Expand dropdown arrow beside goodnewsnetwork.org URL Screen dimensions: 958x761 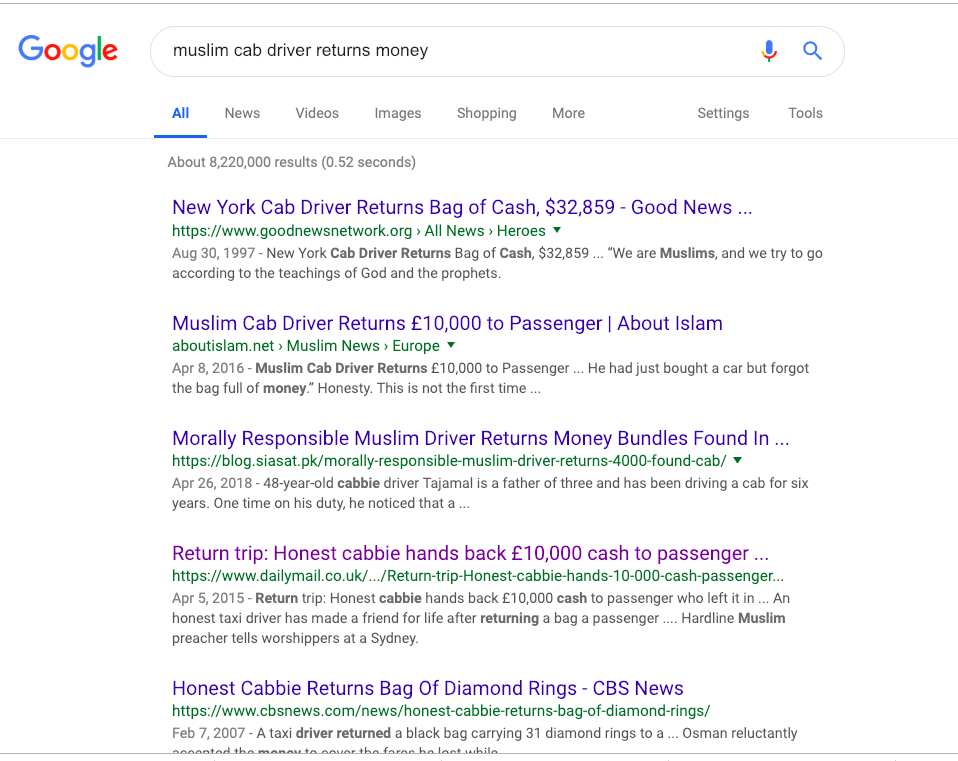[x=557, y=231]
